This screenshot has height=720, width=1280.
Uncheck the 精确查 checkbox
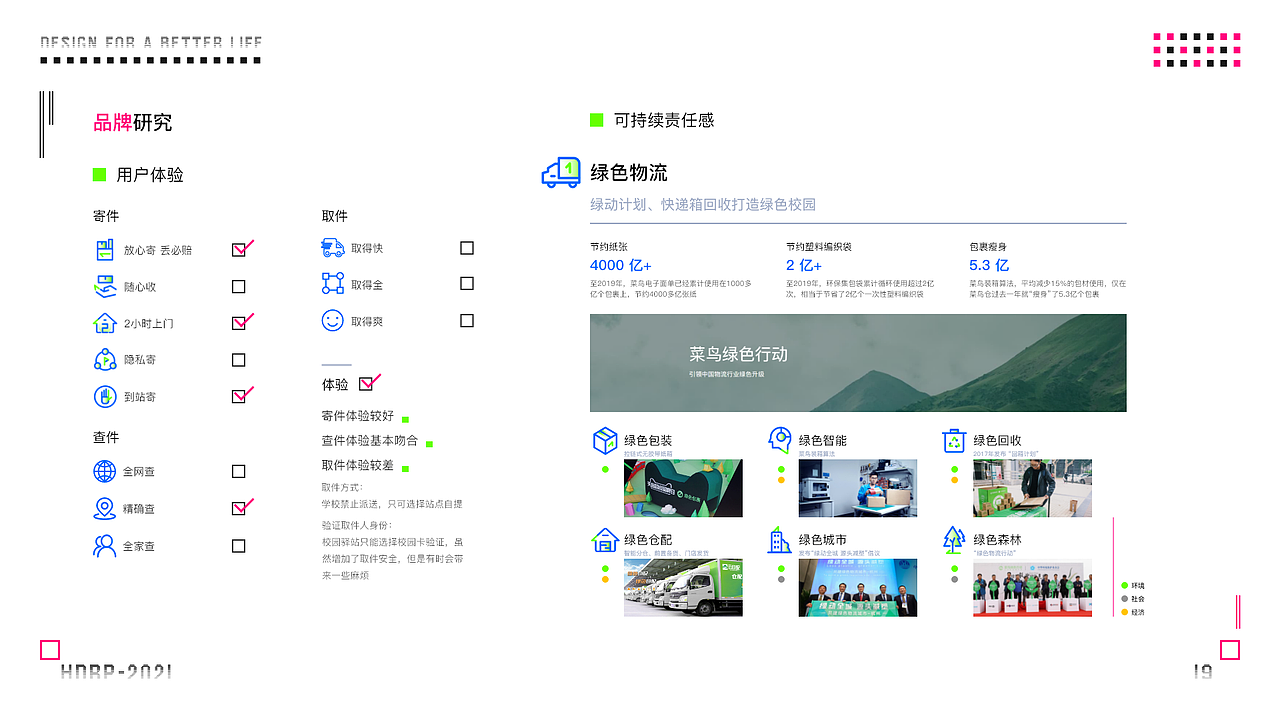click(239, 508)
